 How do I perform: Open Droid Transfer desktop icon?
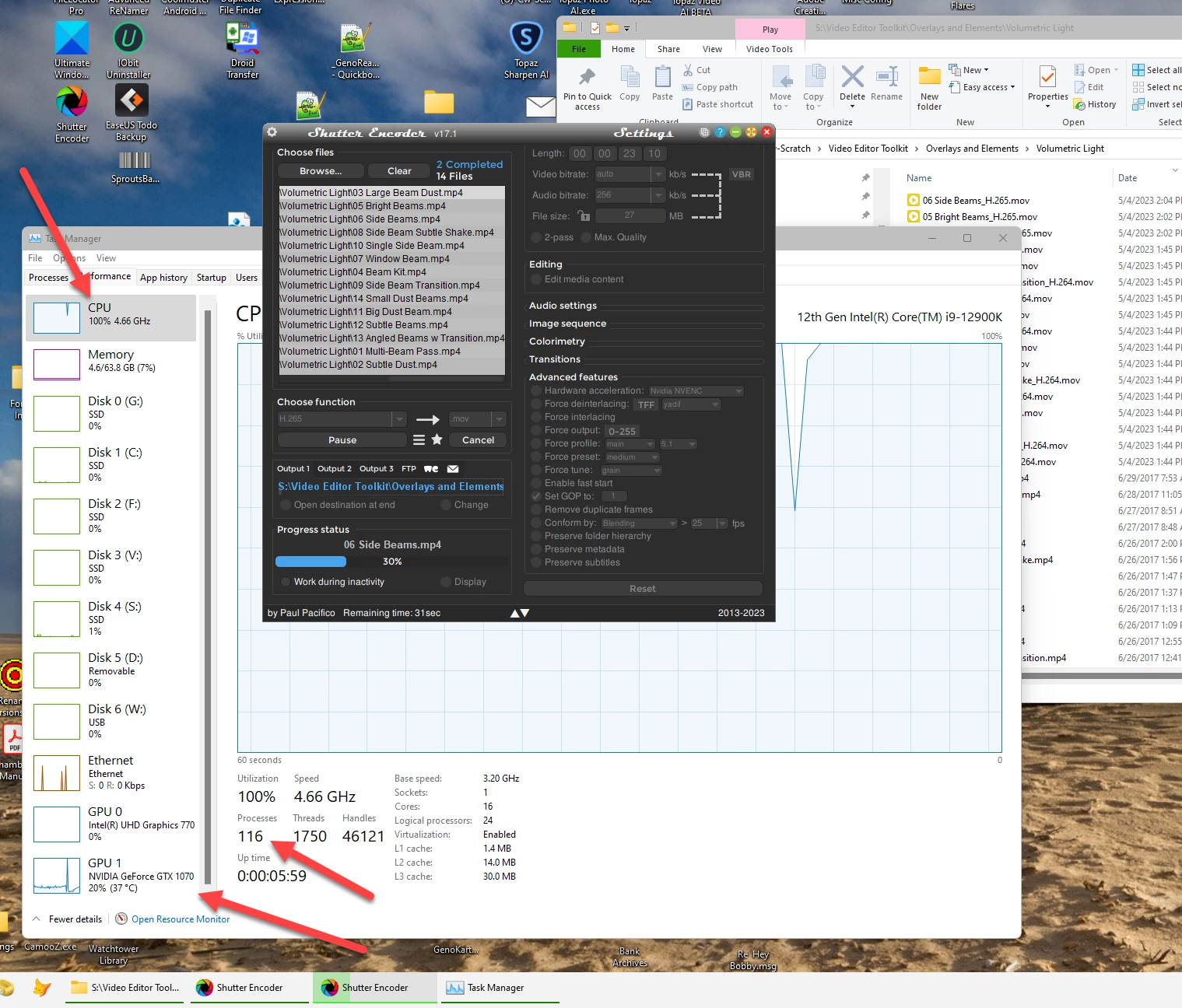tap(242, 51)
